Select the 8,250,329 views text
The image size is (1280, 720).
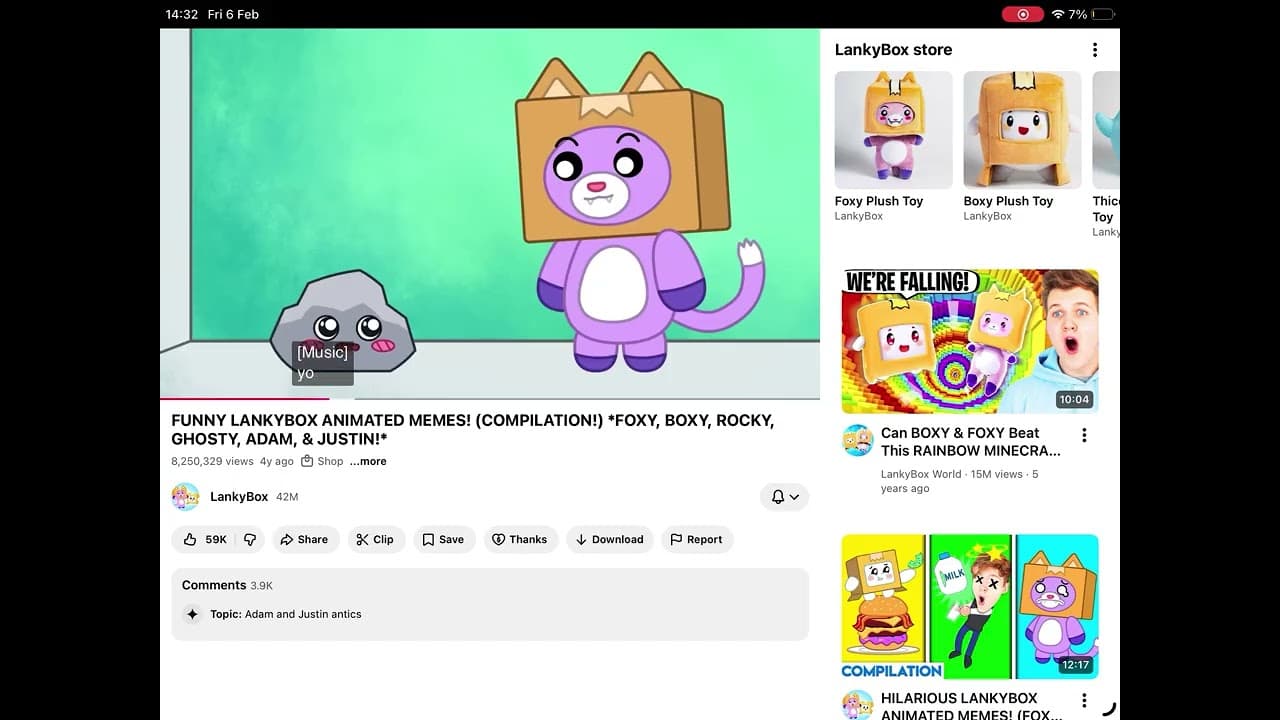(x=212, y=461)
